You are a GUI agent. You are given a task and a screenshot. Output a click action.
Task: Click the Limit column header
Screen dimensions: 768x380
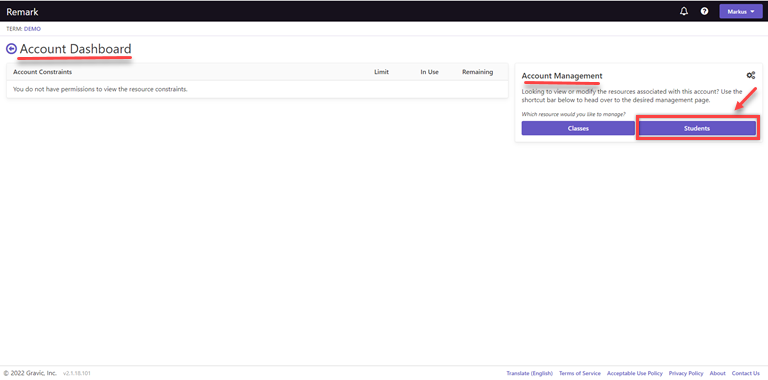(381, 72)
